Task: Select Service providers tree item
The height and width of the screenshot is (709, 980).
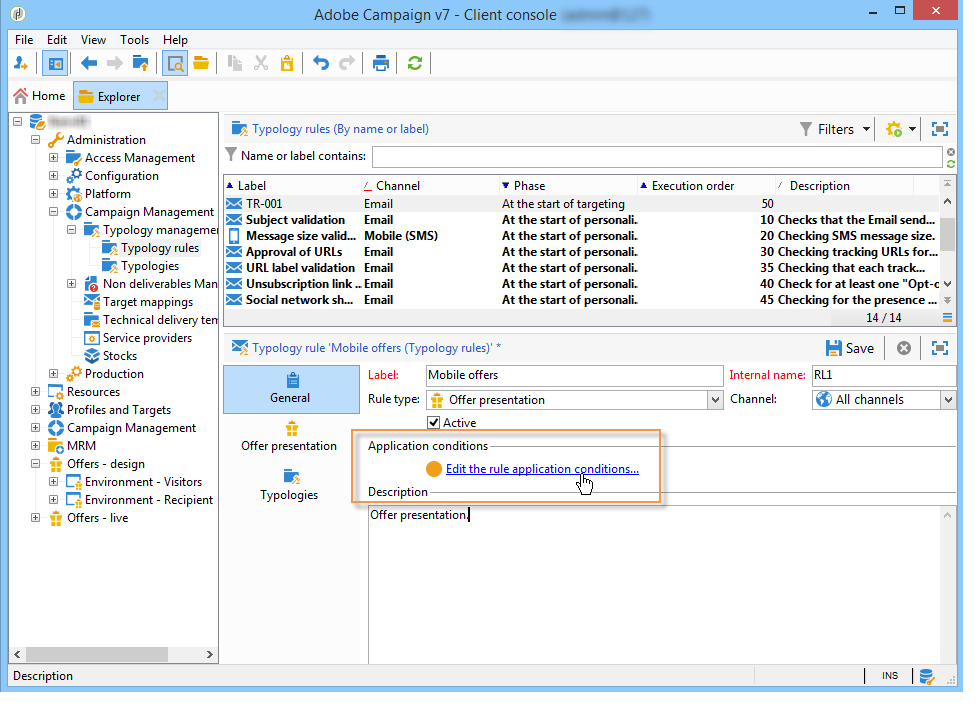Action: [x=148, y=338]
